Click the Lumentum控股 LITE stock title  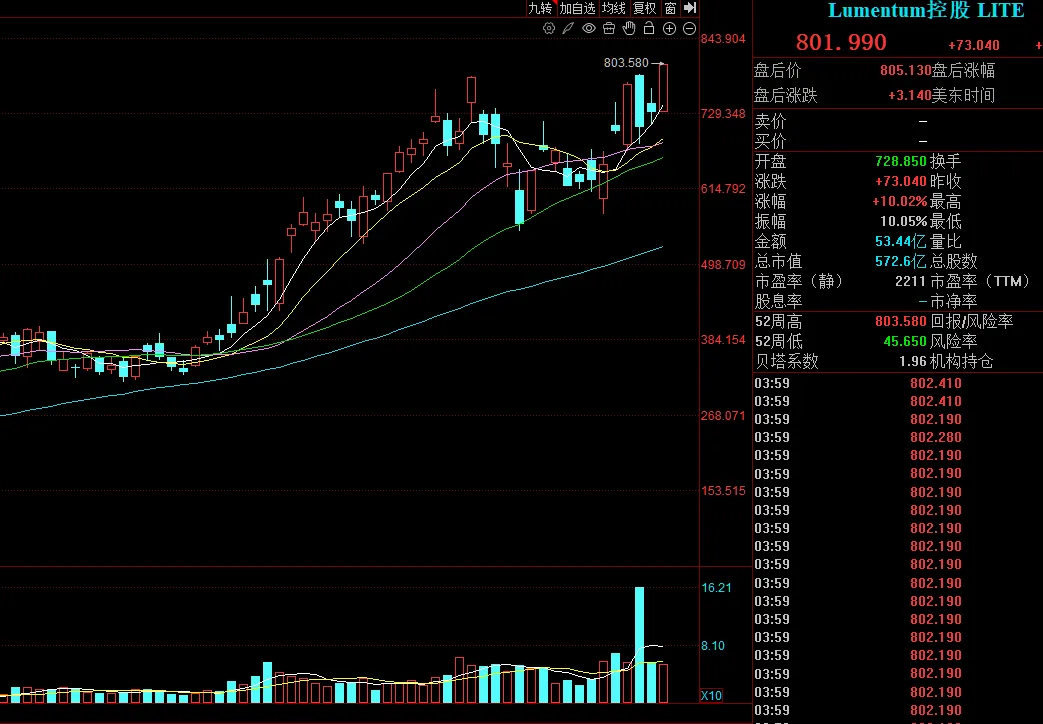point(926,10)
